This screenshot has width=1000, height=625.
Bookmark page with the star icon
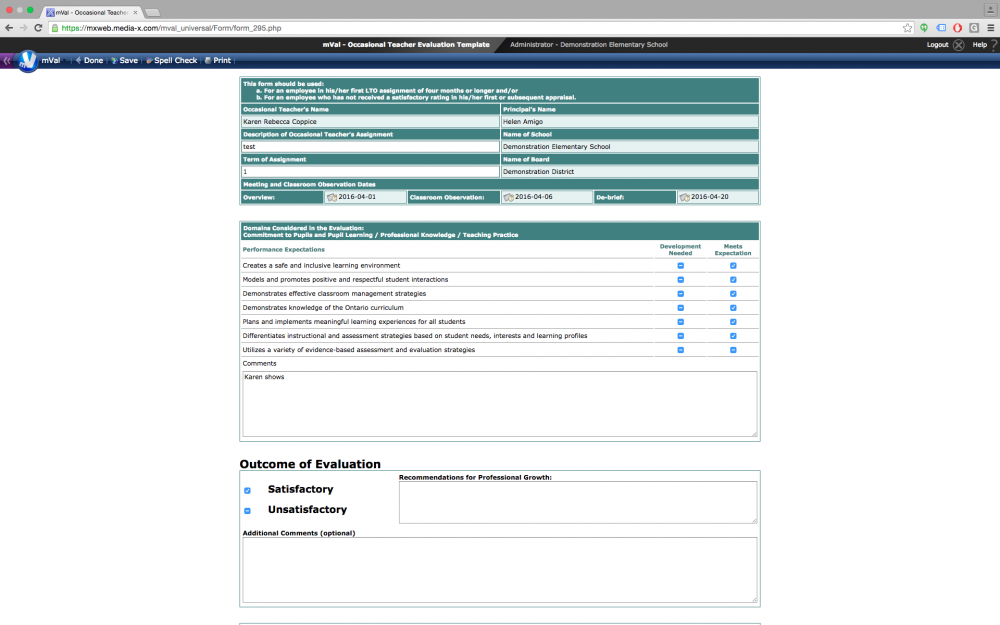pyautogui.click(x=907, y=28)
